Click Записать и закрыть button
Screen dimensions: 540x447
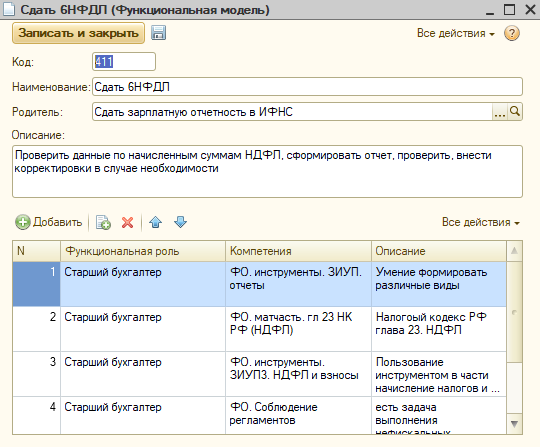[x=78, y=33]
